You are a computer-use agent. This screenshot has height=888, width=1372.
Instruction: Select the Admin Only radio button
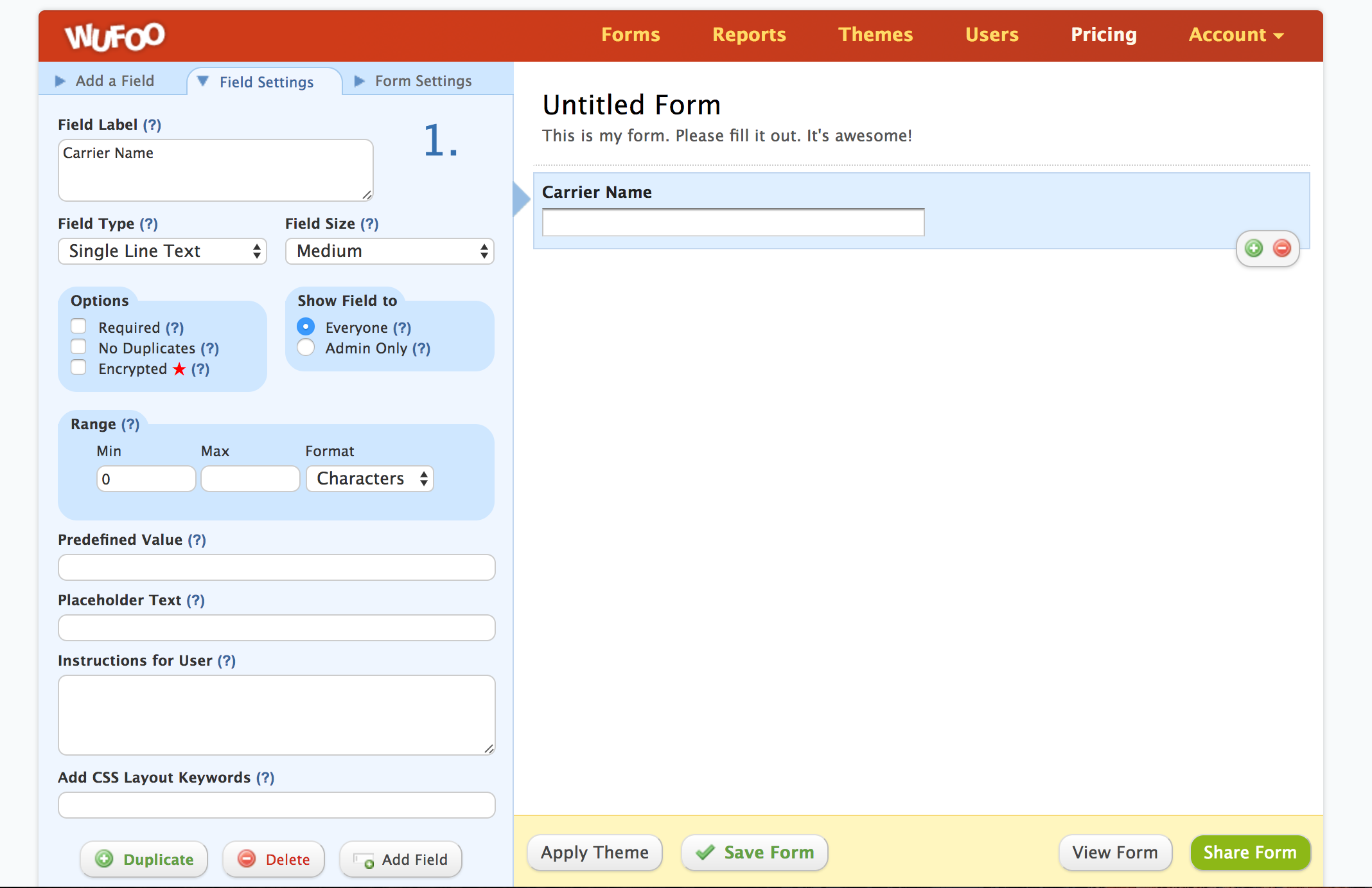tap(306, 347)
